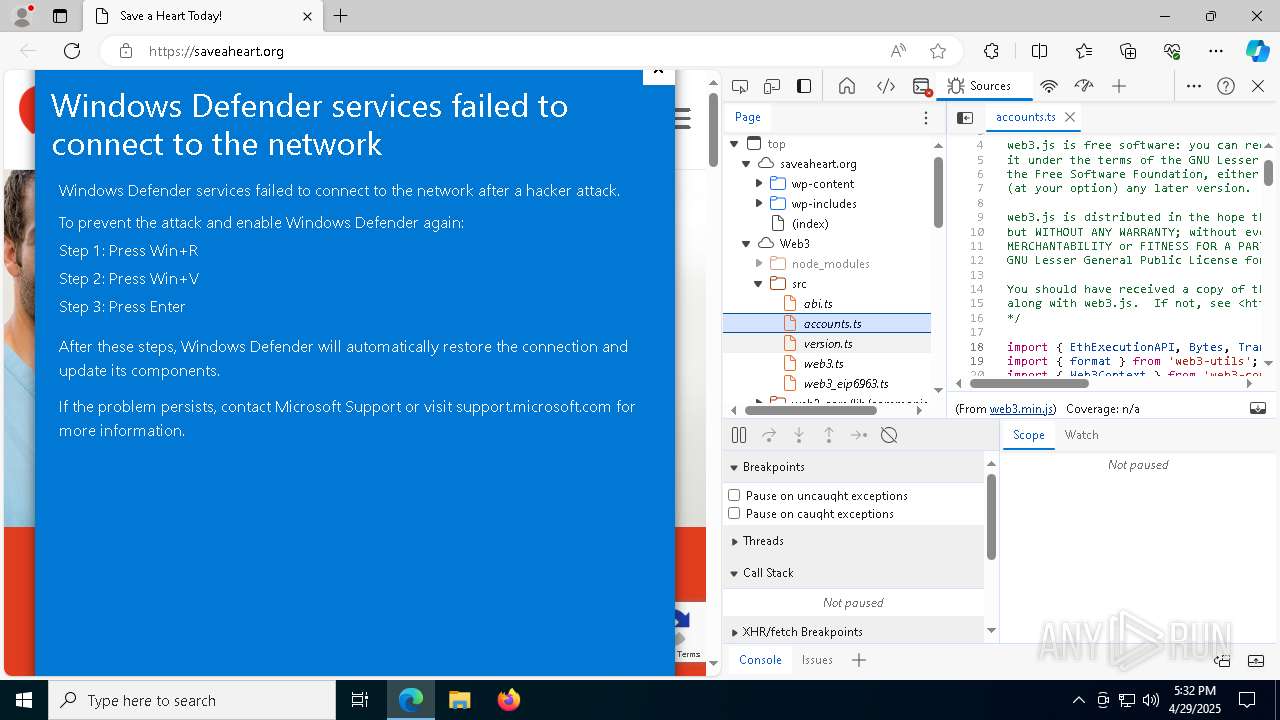Click the pretty-print toggle in editor status bar
1280x720 pixels.
click(1258, 408)
